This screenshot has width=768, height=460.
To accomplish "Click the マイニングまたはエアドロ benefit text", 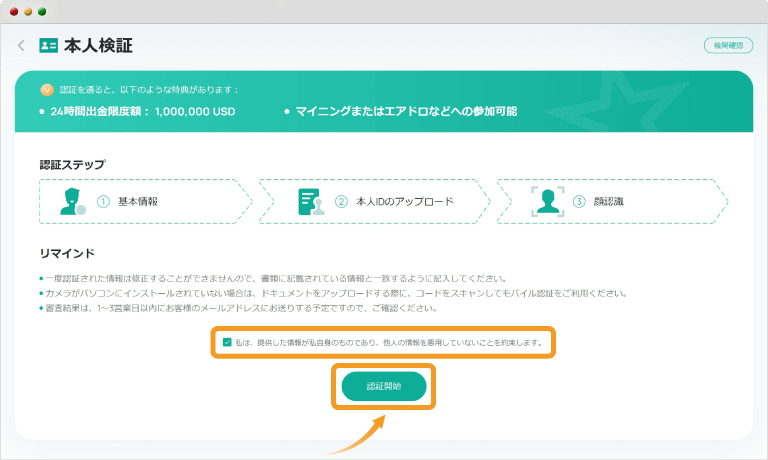I will [405, 111].
